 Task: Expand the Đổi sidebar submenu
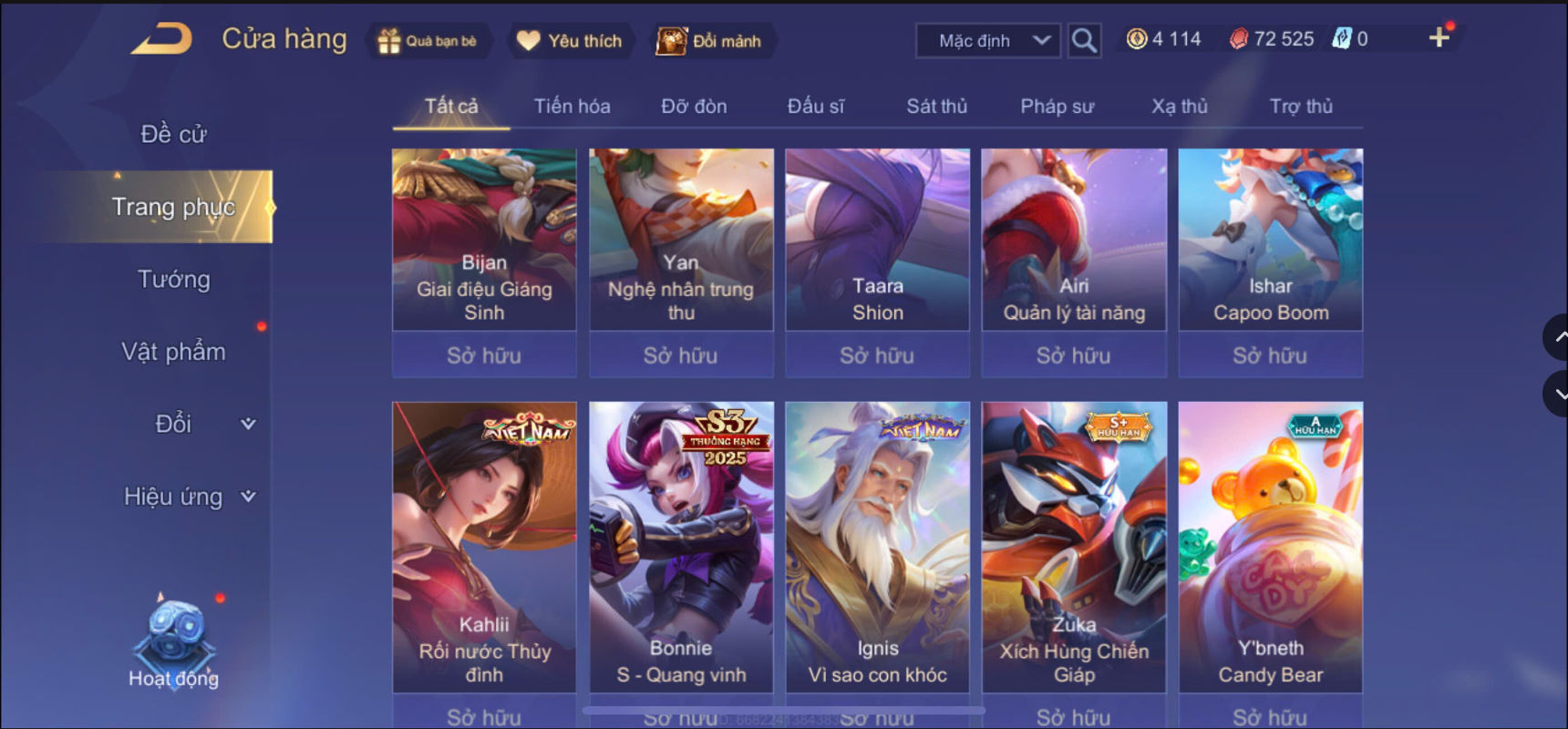pyautogui.click(x=248, y=424)
